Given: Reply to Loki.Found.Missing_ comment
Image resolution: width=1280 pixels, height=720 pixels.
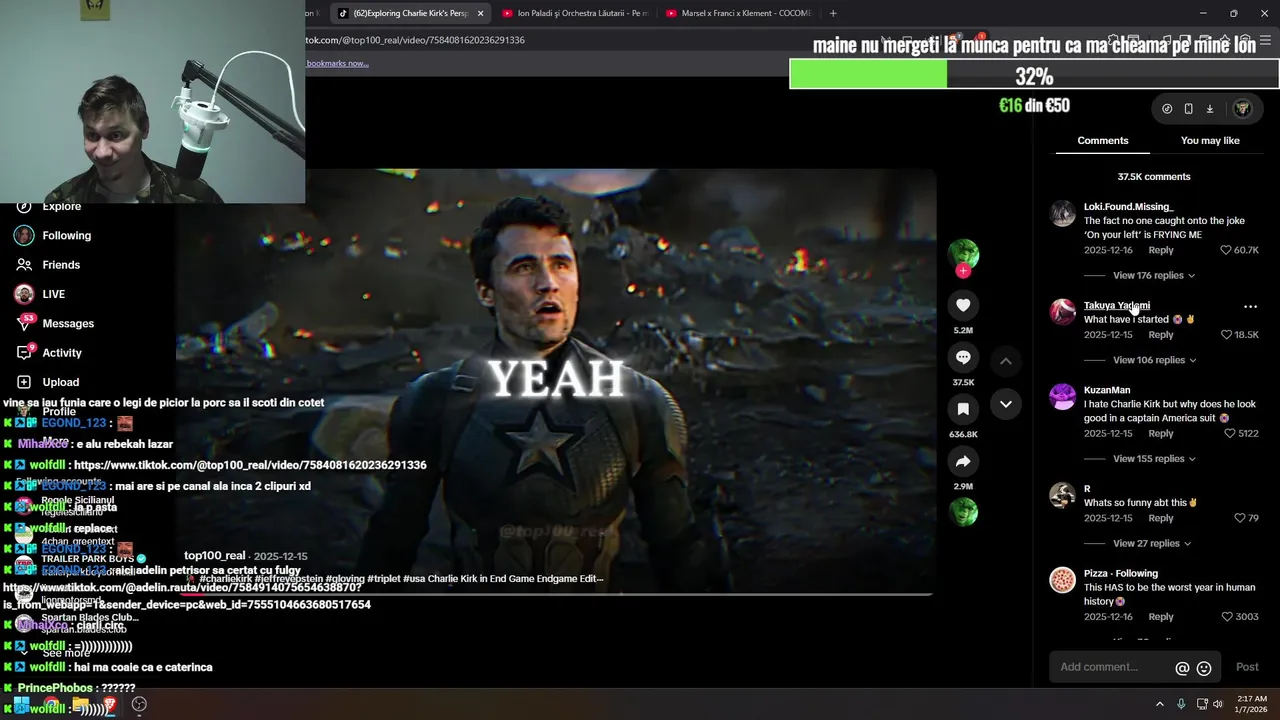Looking at the screenshot, I should pyautogui.click(x=1161, y=250).
